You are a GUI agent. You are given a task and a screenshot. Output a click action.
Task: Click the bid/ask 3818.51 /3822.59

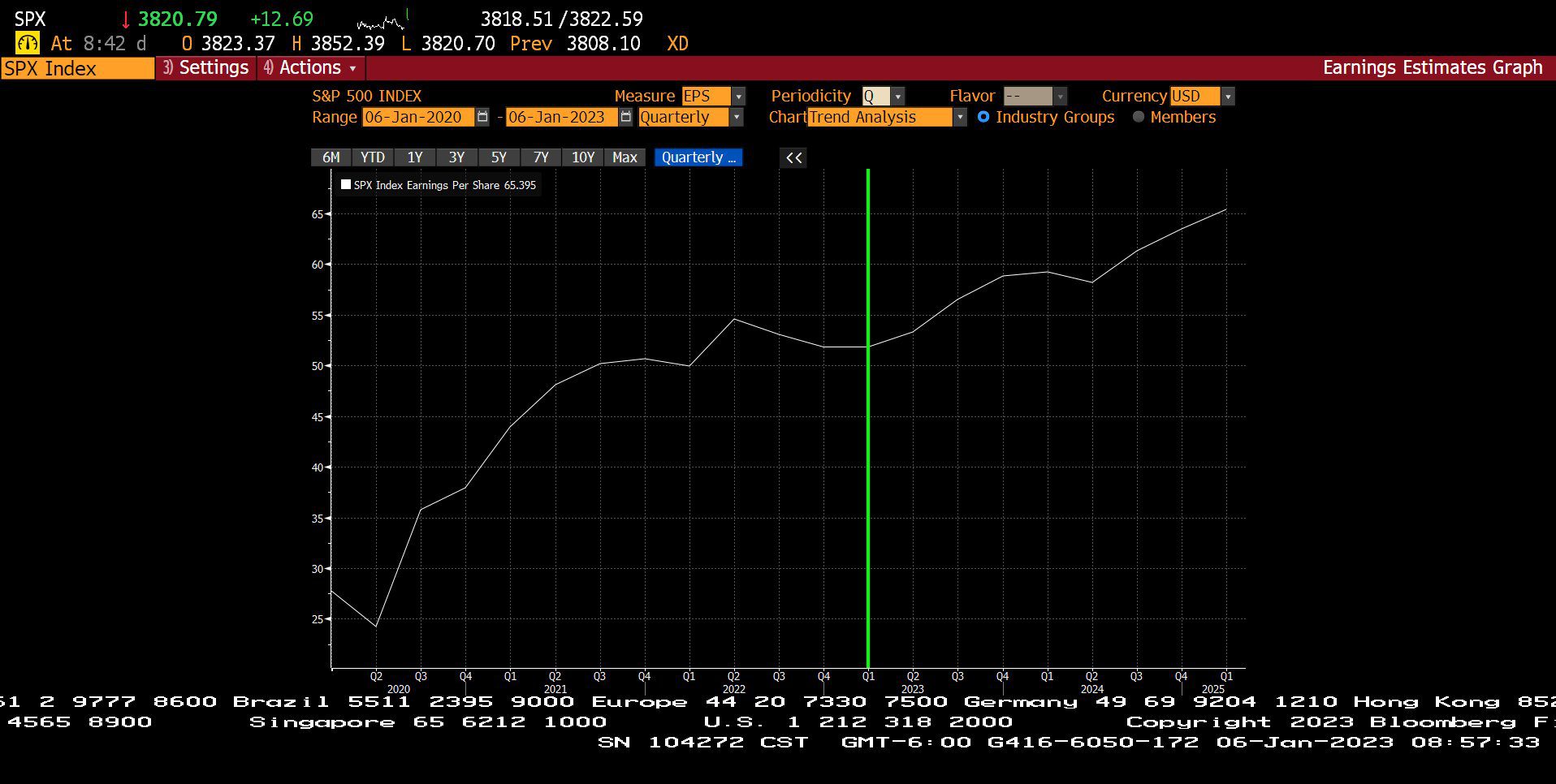[562, 19]
